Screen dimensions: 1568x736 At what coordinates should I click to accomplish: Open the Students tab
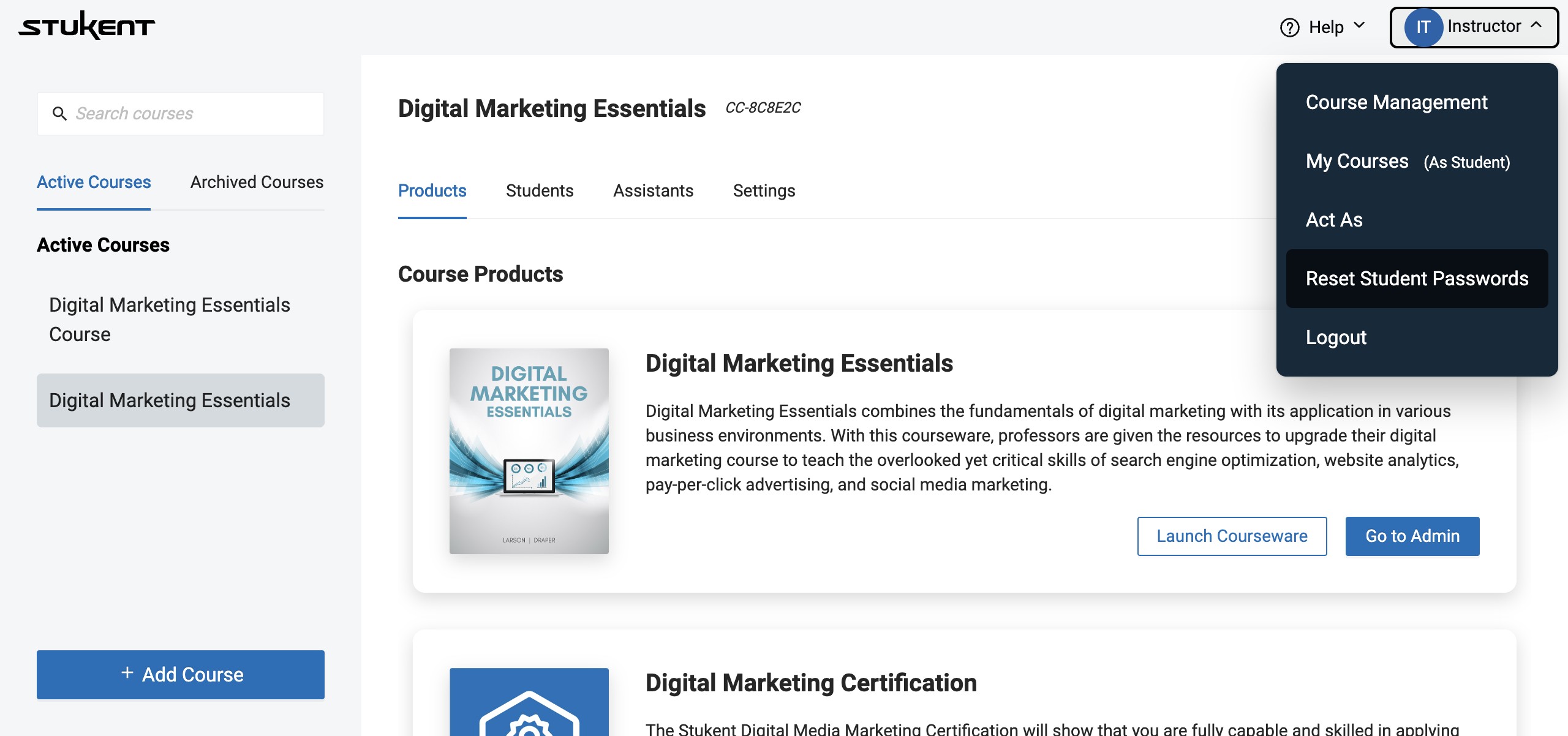(x=539, y=191)
